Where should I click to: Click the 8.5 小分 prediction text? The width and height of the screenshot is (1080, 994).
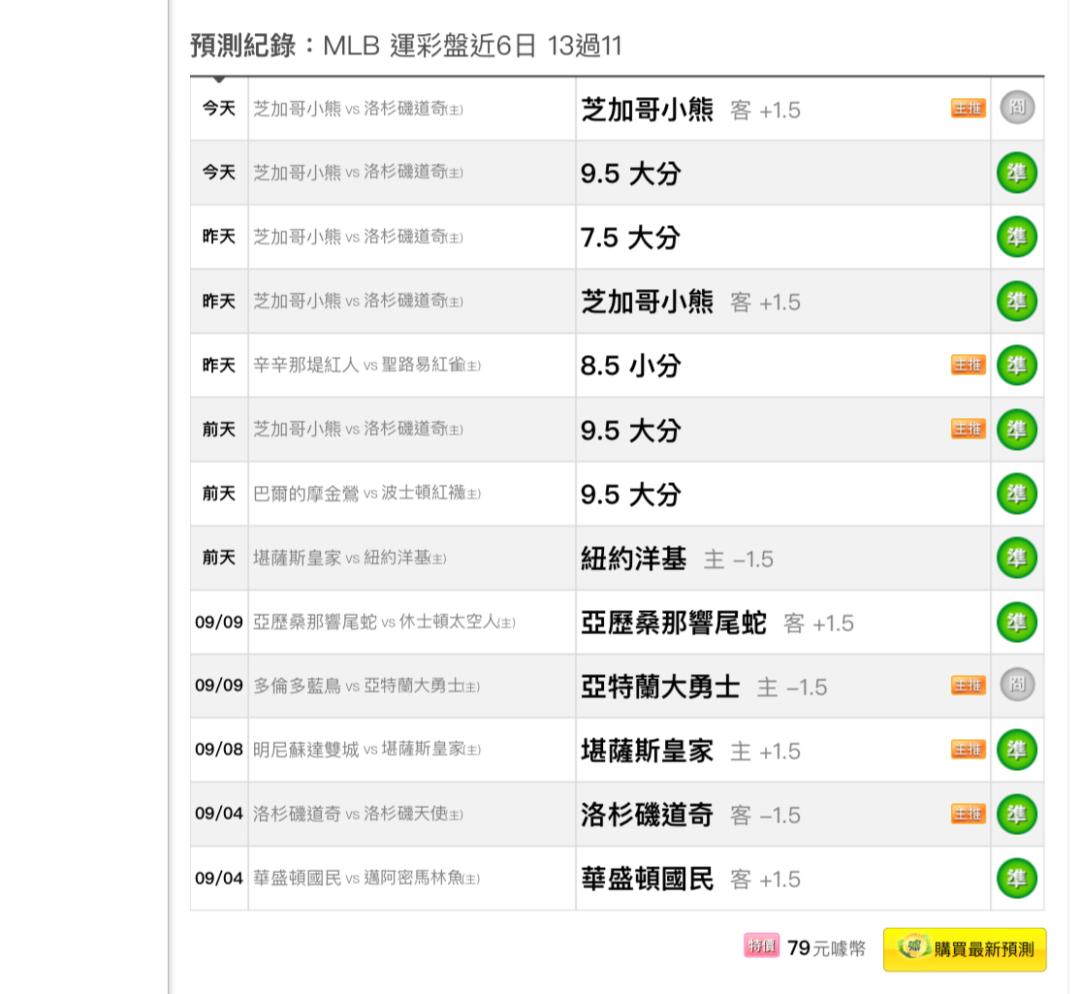click(x=630, y=366)
